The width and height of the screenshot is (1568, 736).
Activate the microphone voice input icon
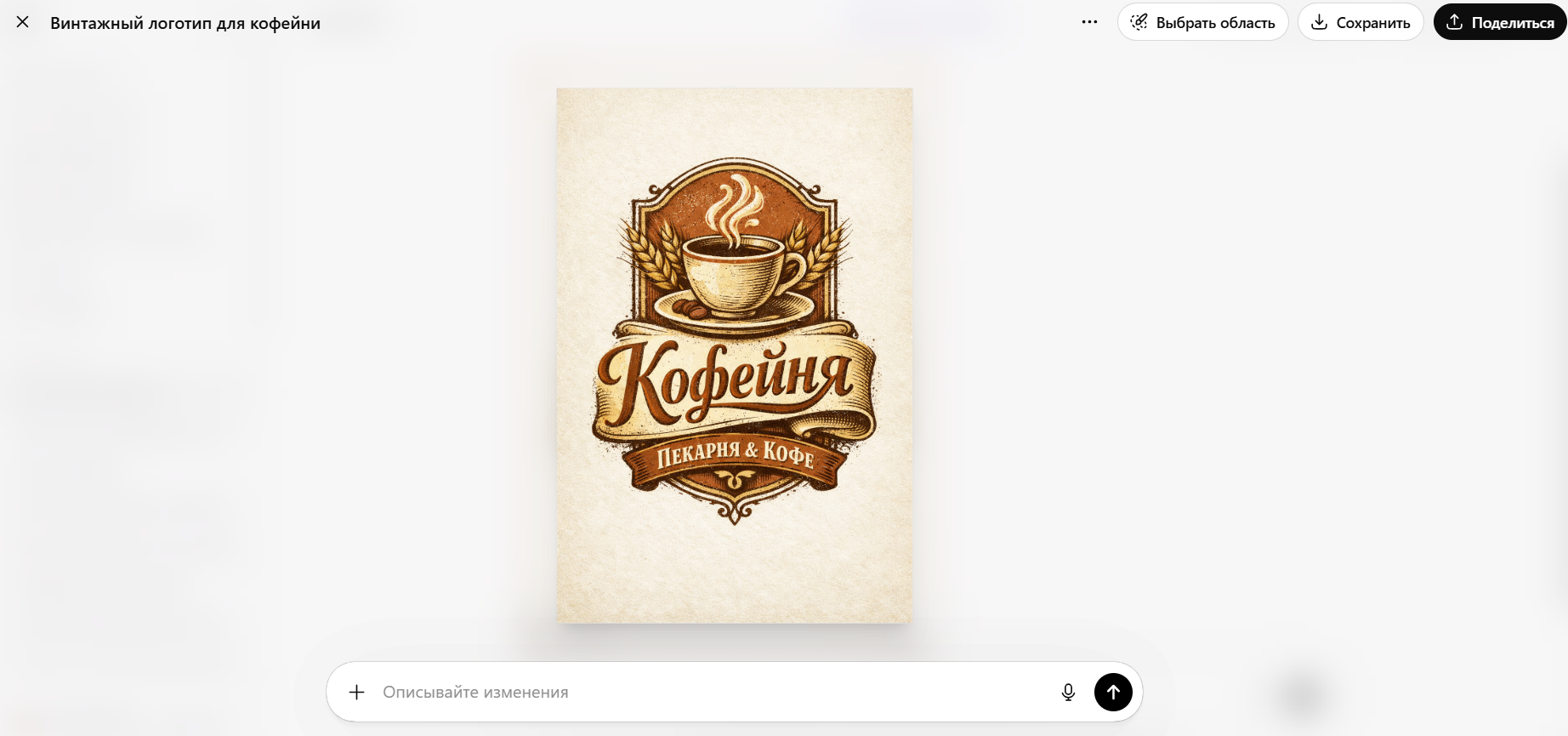click(1068, 692)
